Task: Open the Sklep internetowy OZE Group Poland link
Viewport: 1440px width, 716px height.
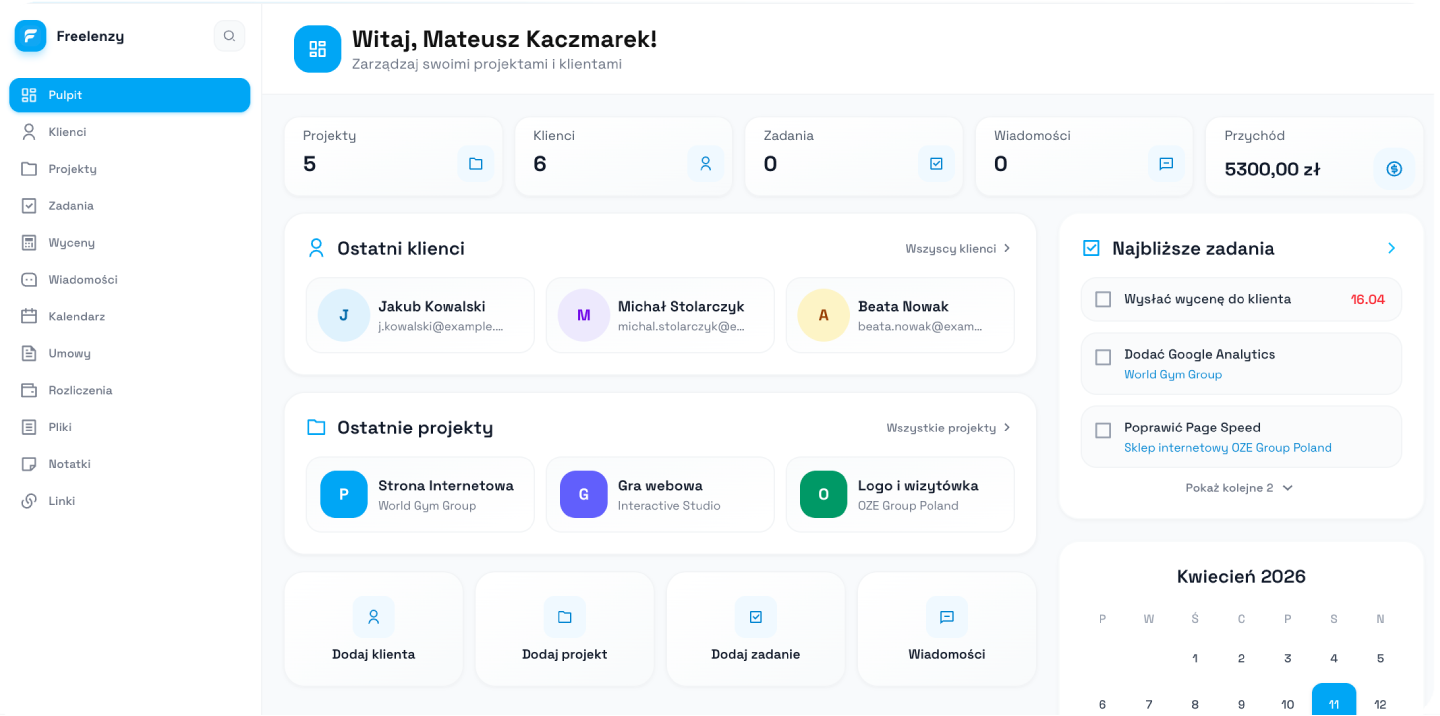Action: coord(1227,447)
